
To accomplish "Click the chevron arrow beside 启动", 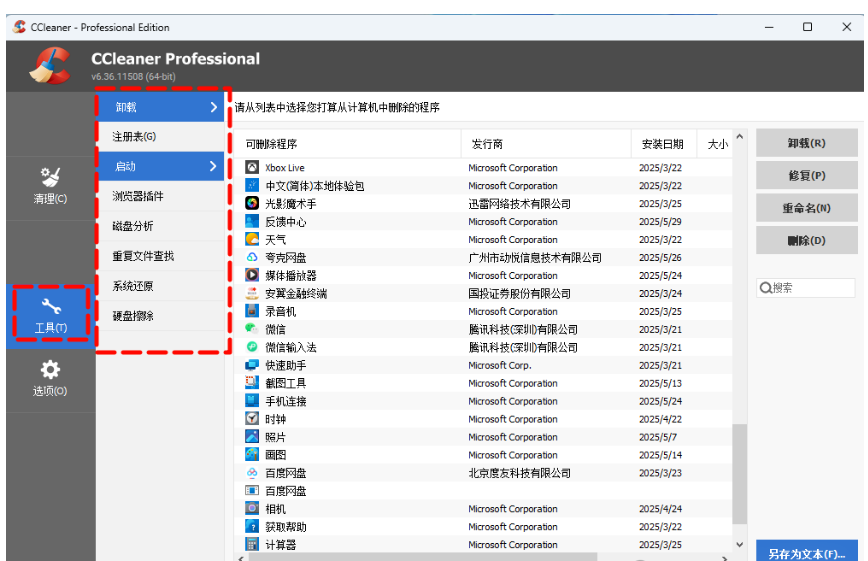I will tap(214, 166).
